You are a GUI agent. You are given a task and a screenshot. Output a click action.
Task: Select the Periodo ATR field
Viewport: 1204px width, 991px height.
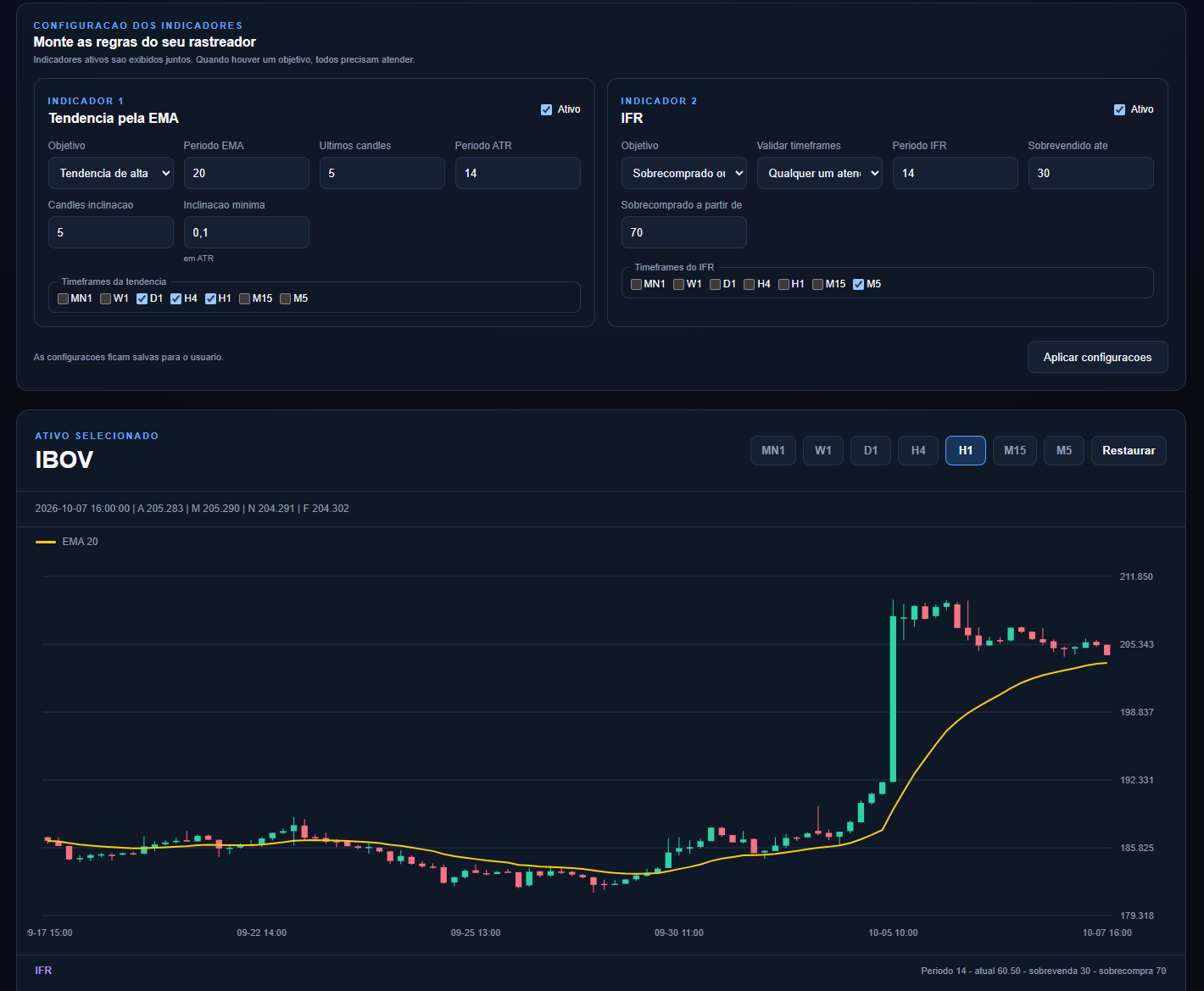[518, 173]
